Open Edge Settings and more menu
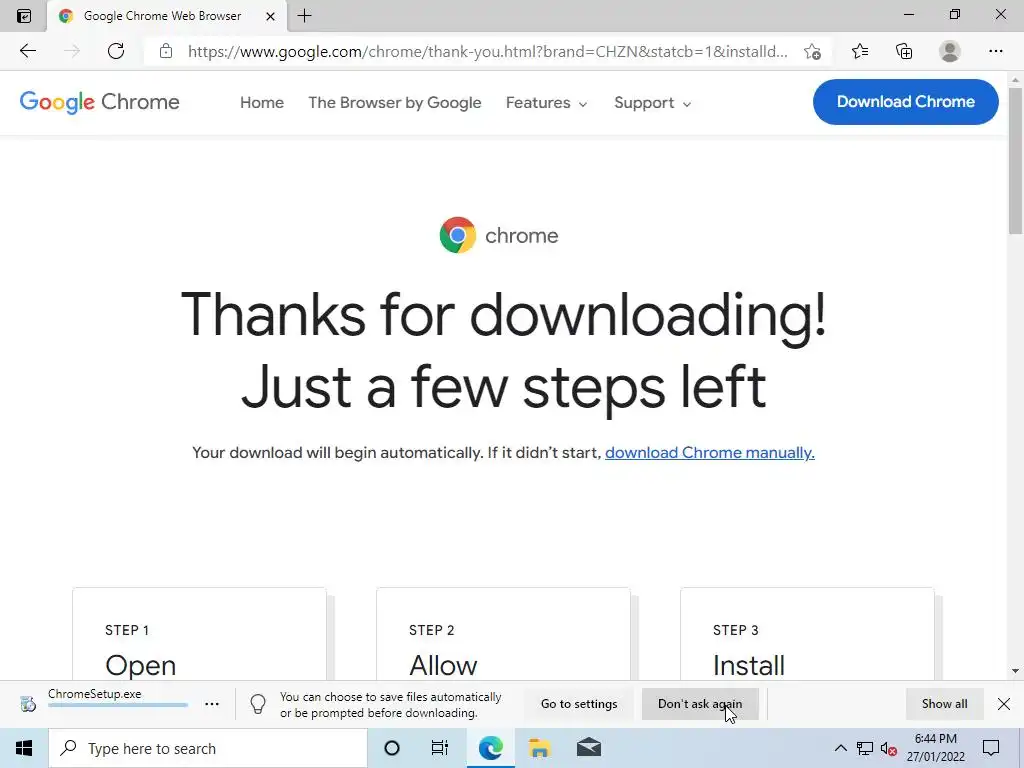Screen dimensions: 1024x768 click(x=995, y=51)
